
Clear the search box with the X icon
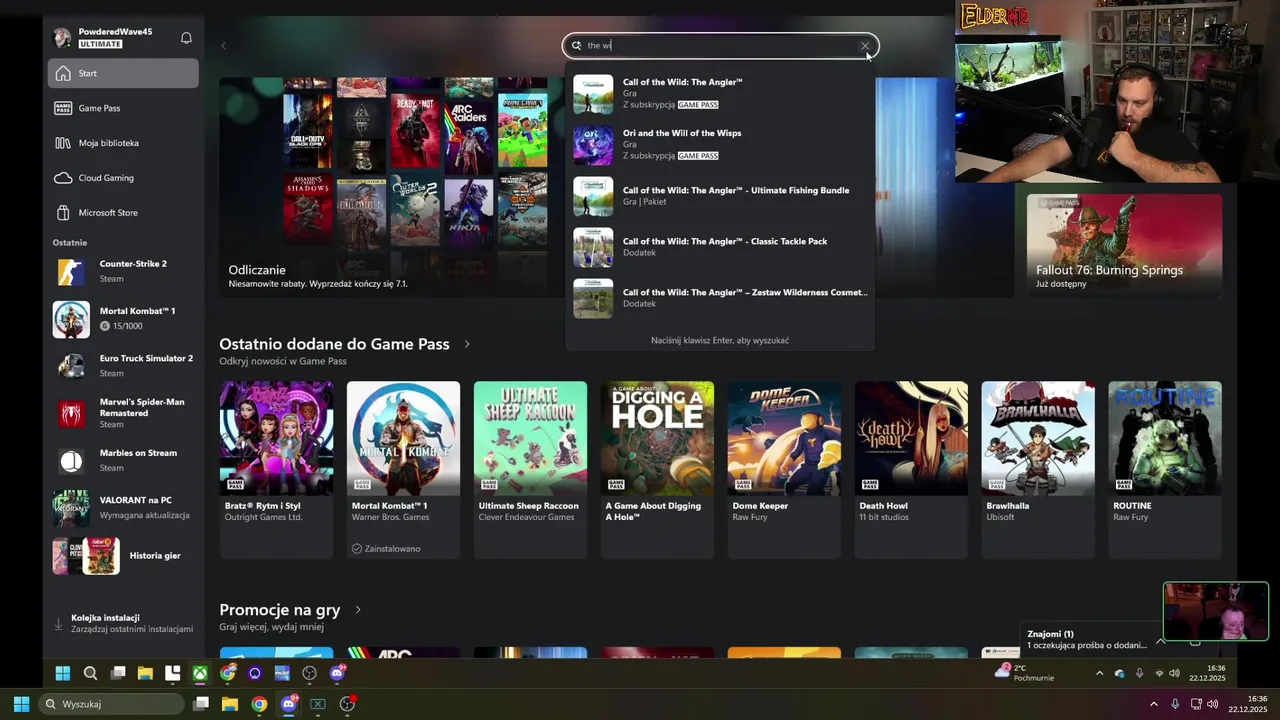[865, 46]
